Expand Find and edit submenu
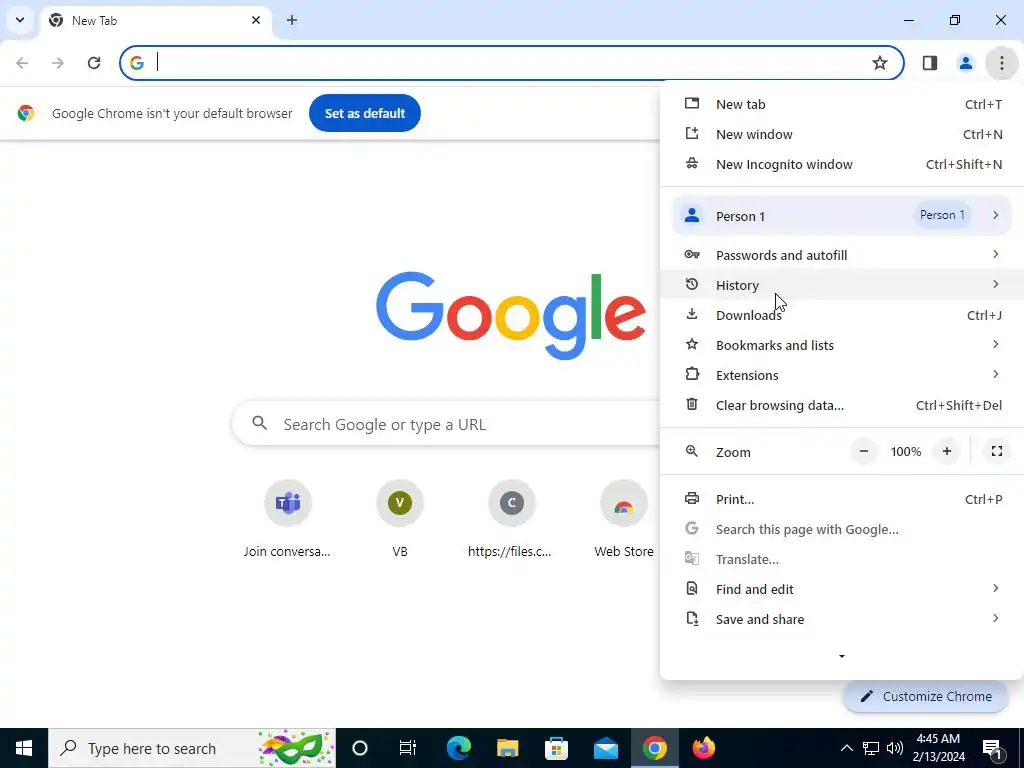Viewport: 1024px width, 768px height. click(x=842, y=590)
